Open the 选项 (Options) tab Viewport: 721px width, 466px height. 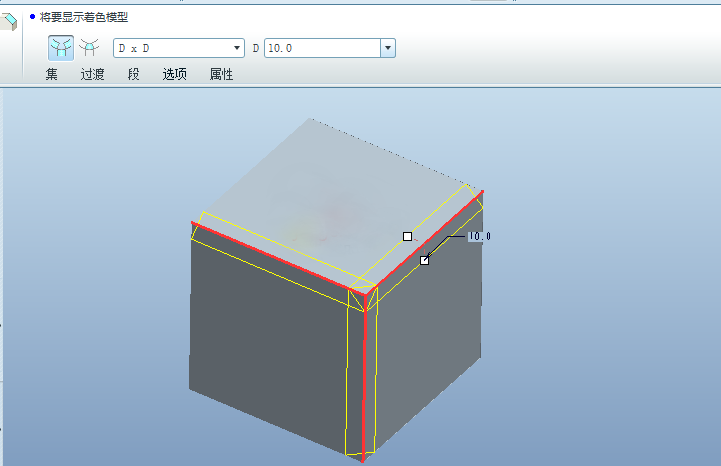175,74
